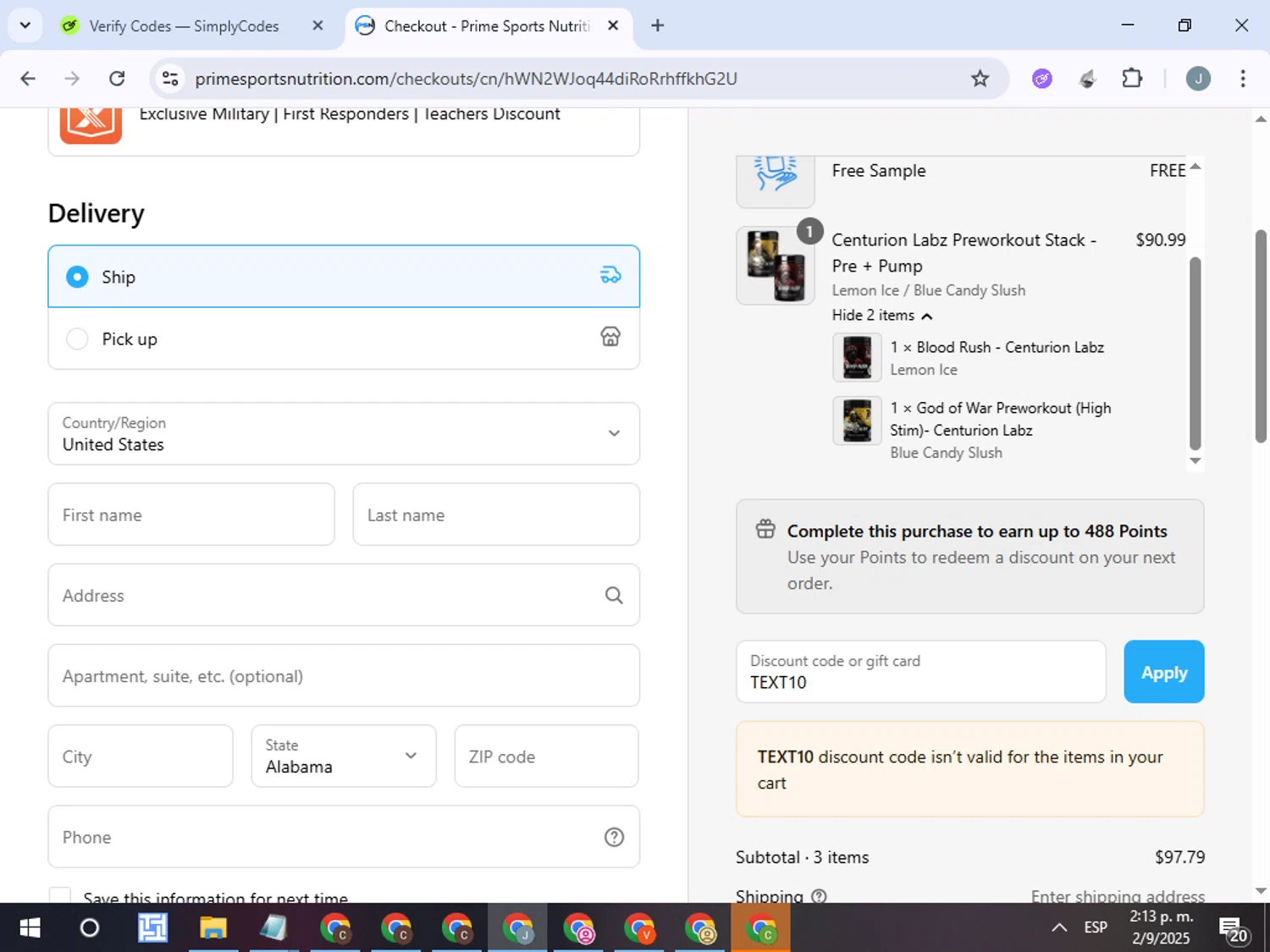Go back to the previous page
This screenshot has height=952, width=1270.
click(x=28, y=79)
